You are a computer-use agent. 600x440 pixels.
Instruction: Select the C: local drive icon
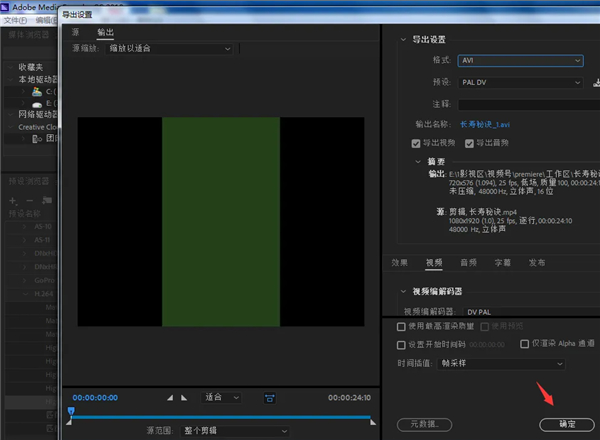pyautogui.click(x=37, y=92)
